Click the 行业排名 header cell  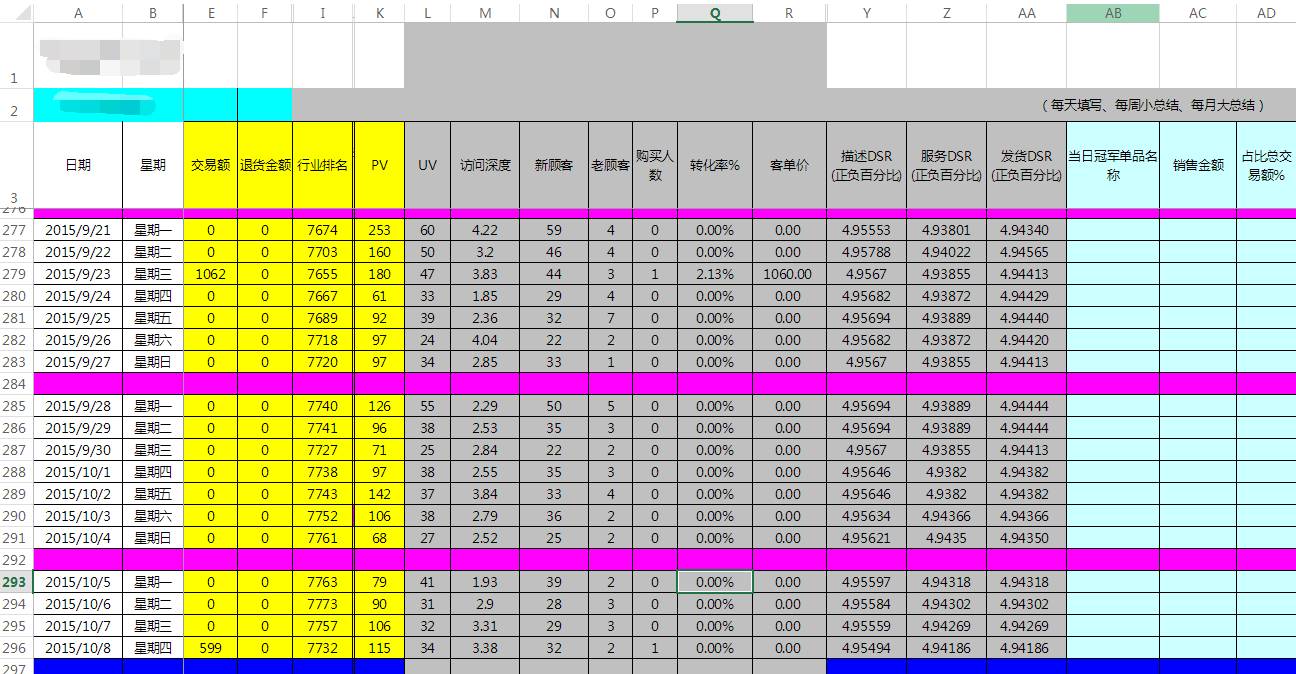[x=322, y=165]
